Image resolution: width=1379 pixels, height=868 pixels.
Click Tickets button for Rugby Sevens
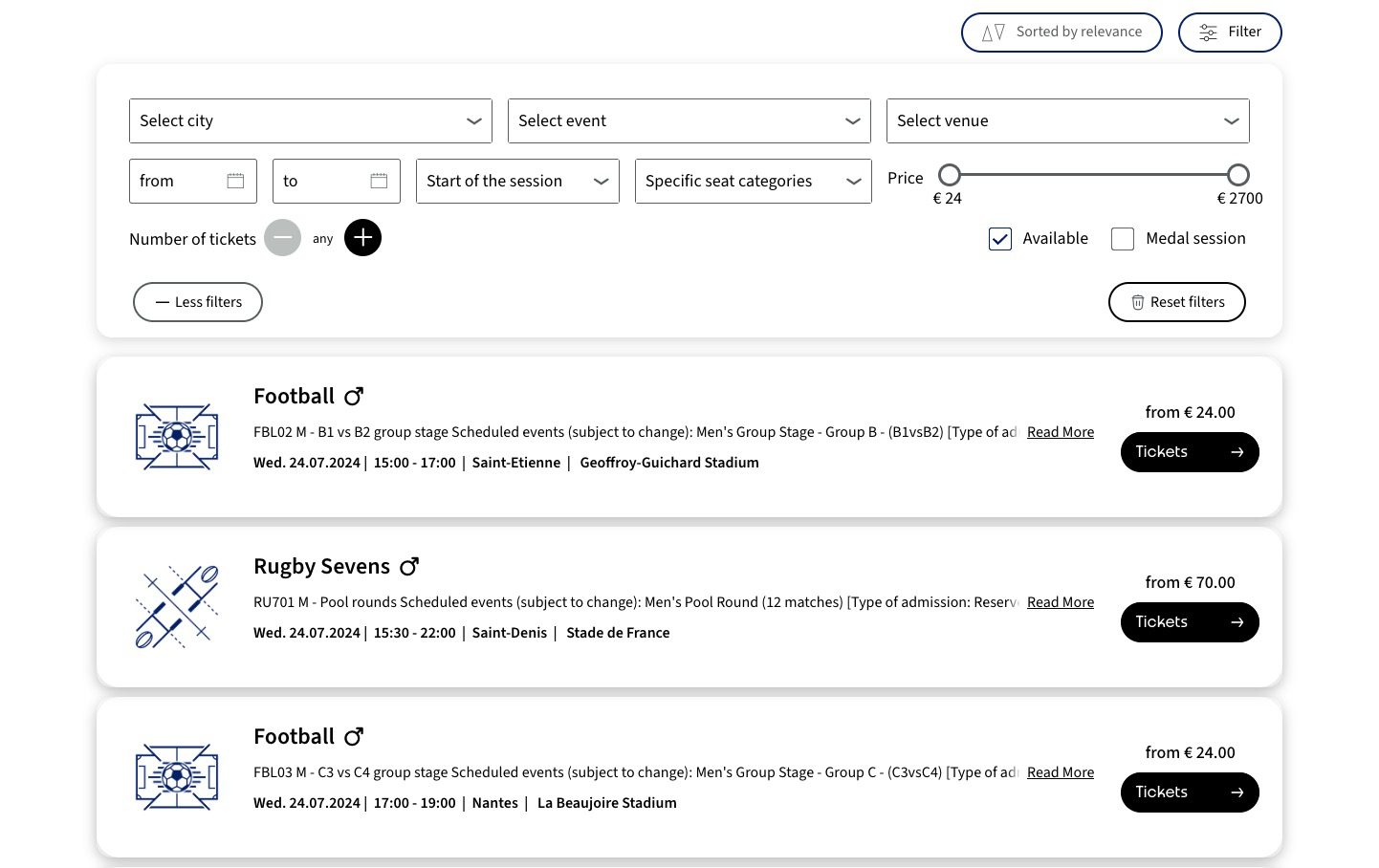click(1189, 622)
